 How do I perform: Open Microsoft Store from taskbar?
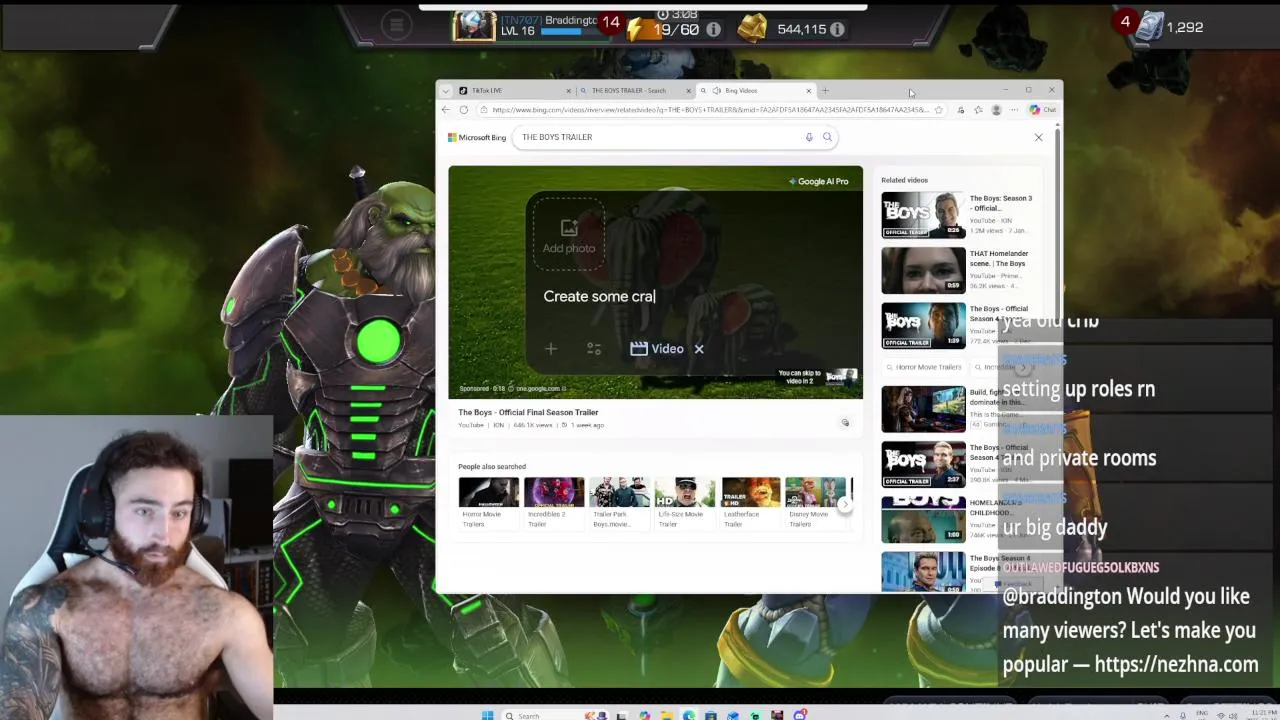click(710, 715)
